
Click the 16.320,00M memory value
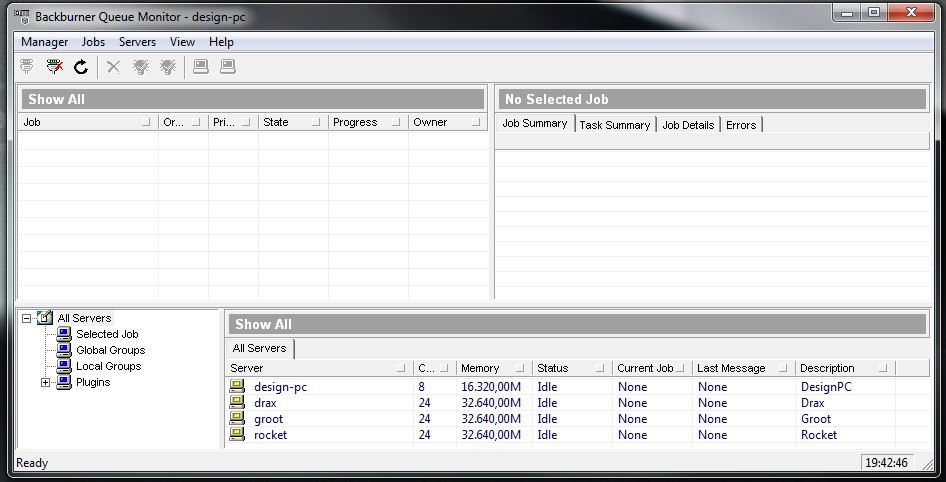pyautogui.click(x=491, y=387)
